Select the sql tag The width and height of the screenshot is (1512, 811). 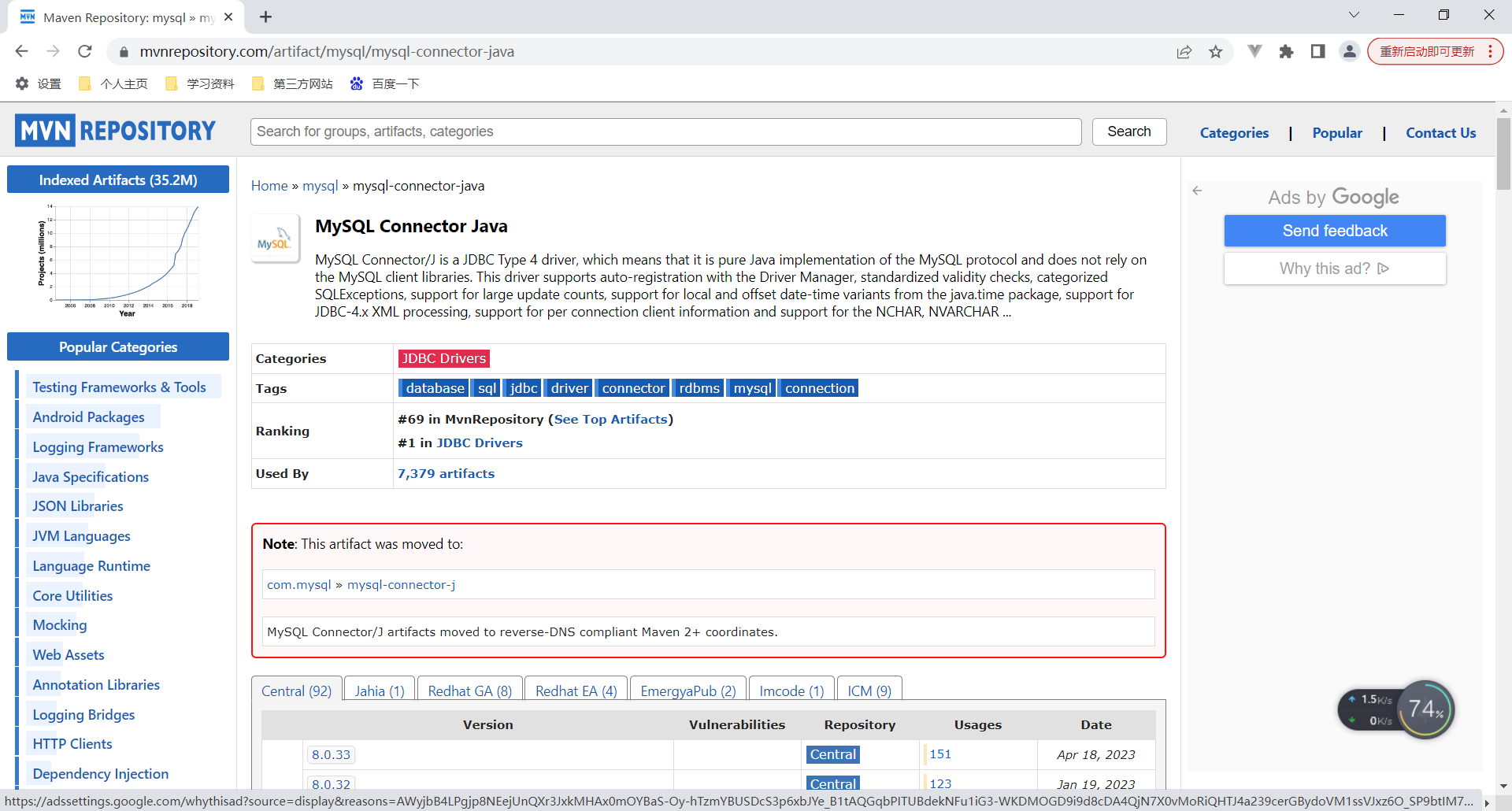487,388
